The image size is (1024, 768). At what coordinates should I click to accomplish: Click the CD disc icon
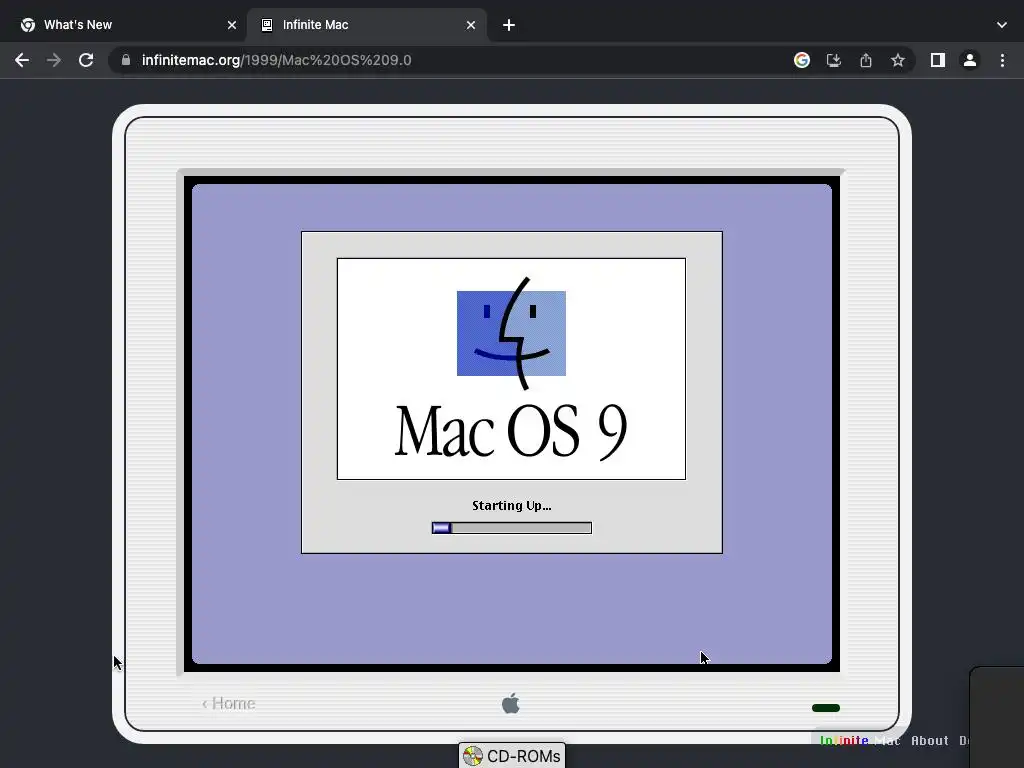pos(473,756)
